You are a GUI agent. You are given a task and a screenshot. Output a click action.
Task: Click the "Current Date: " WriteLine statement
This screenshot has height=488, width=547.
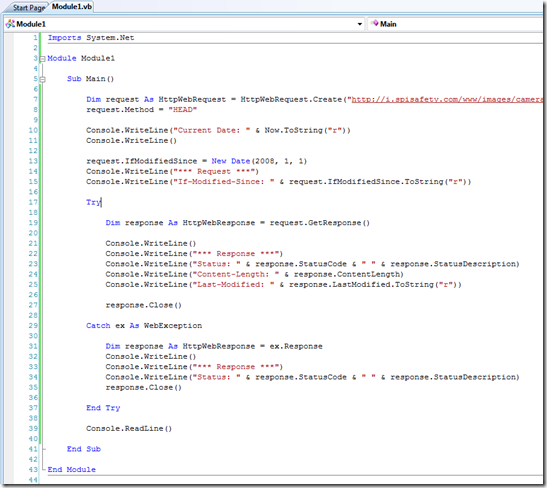(218, 130)
